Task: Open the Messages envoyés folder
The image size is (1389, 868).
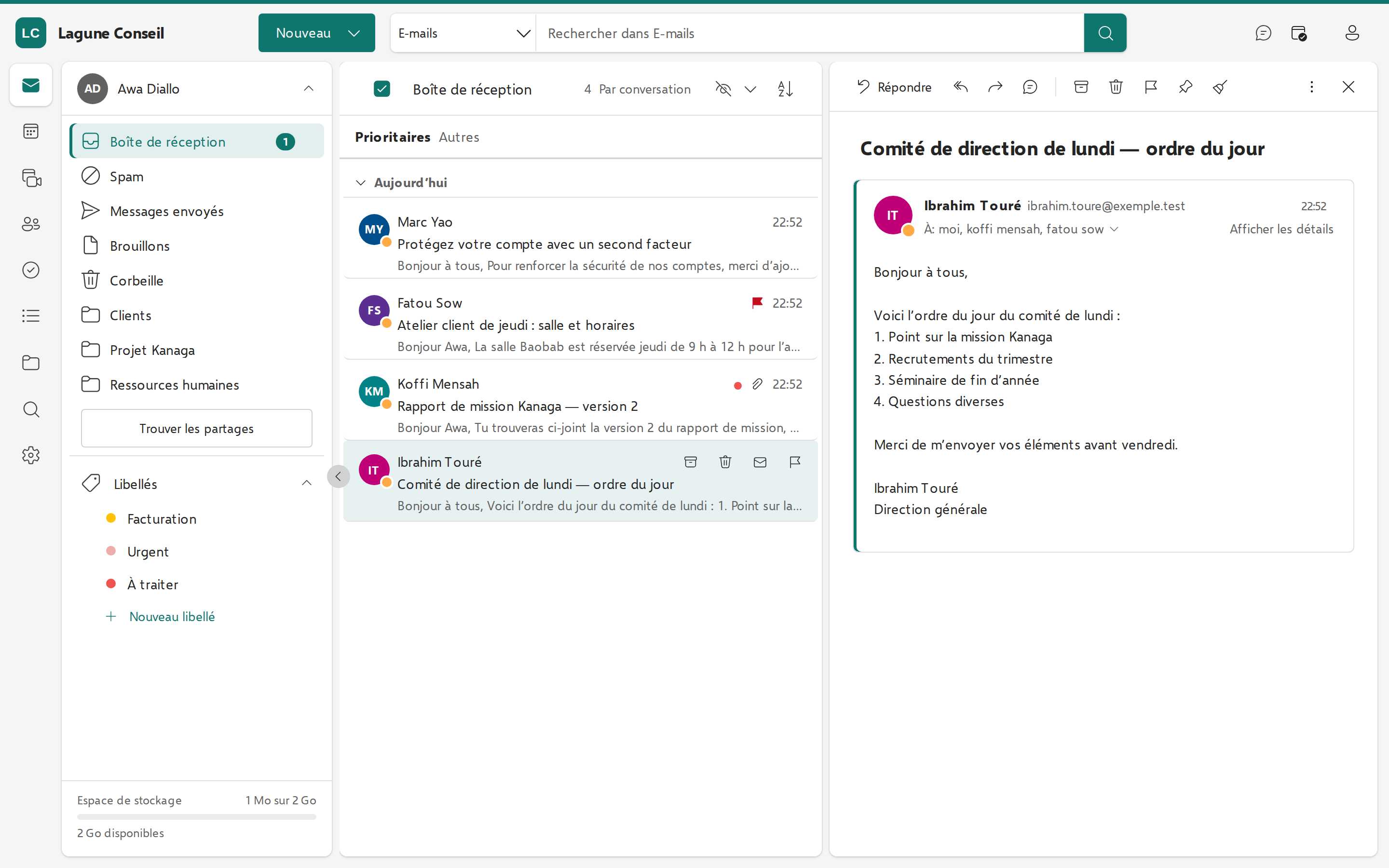Action: [197, 211]
